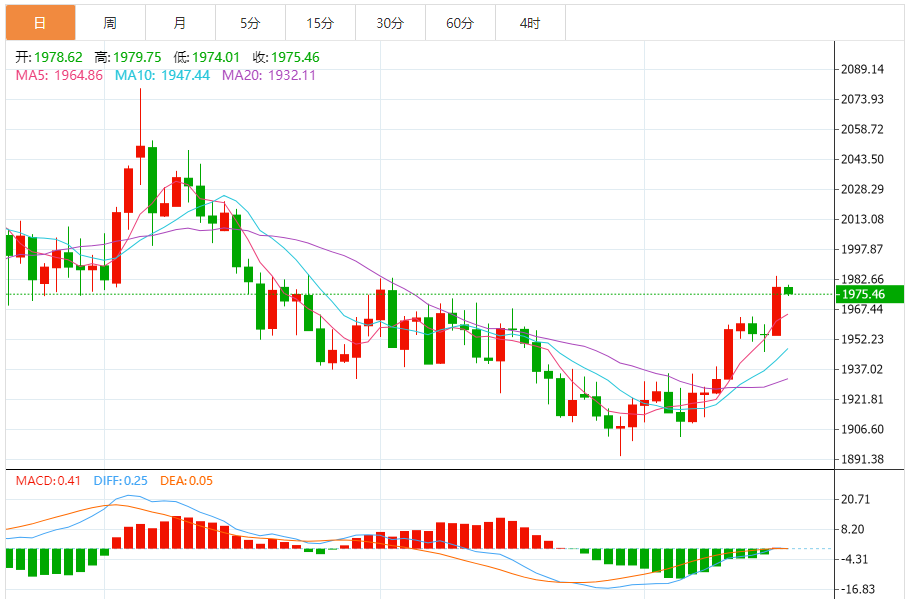Click the MA20: 1932.11 label
Image resolution: width=912 pixels, height=599 pixels.
pos(269,75)
